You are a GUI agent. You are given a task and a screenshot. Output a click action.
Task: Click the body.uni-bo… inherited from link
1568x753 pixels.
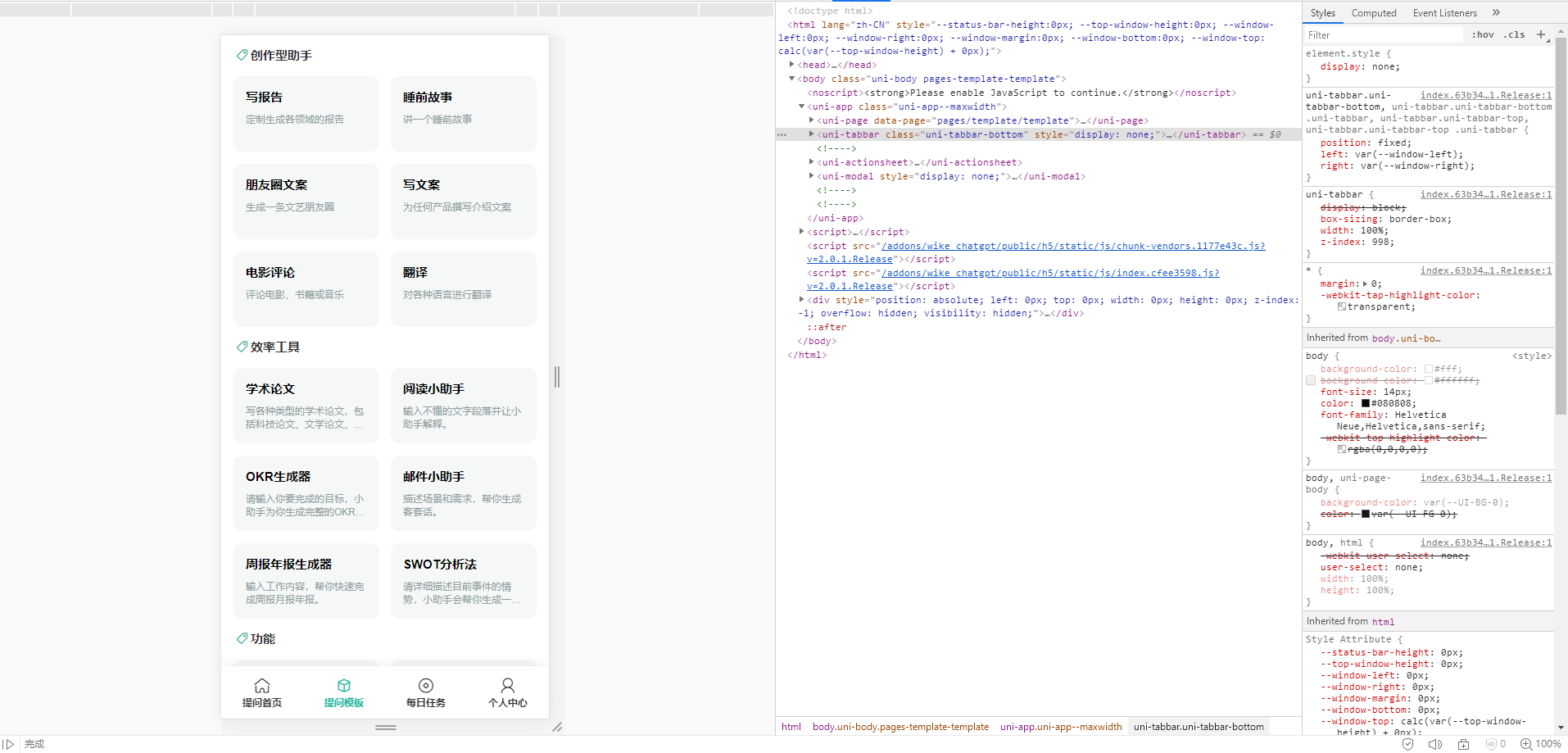(x=1407, y=338)
